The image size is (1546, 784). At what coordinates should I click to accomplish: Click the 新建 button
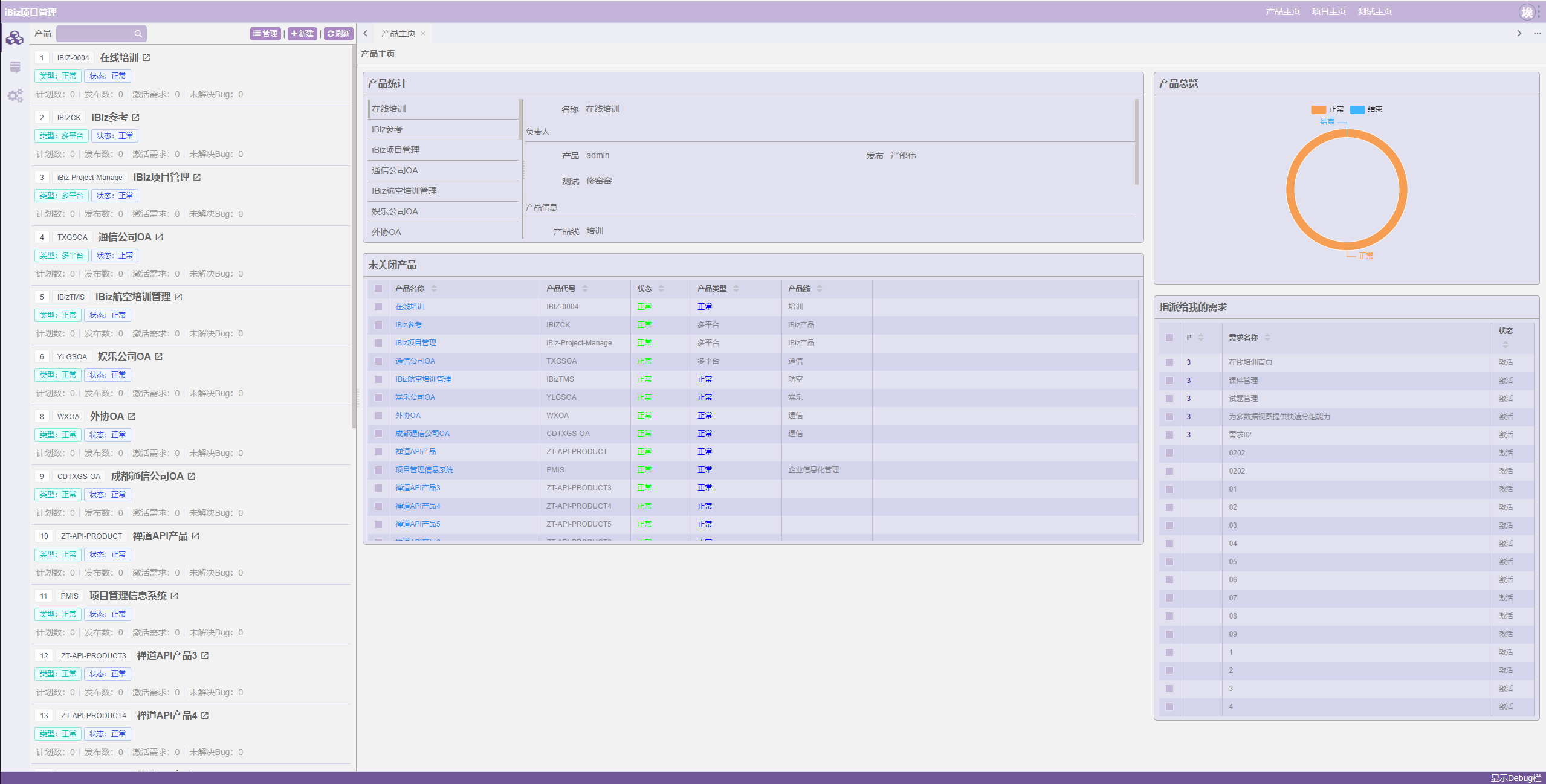coord(302,34)
